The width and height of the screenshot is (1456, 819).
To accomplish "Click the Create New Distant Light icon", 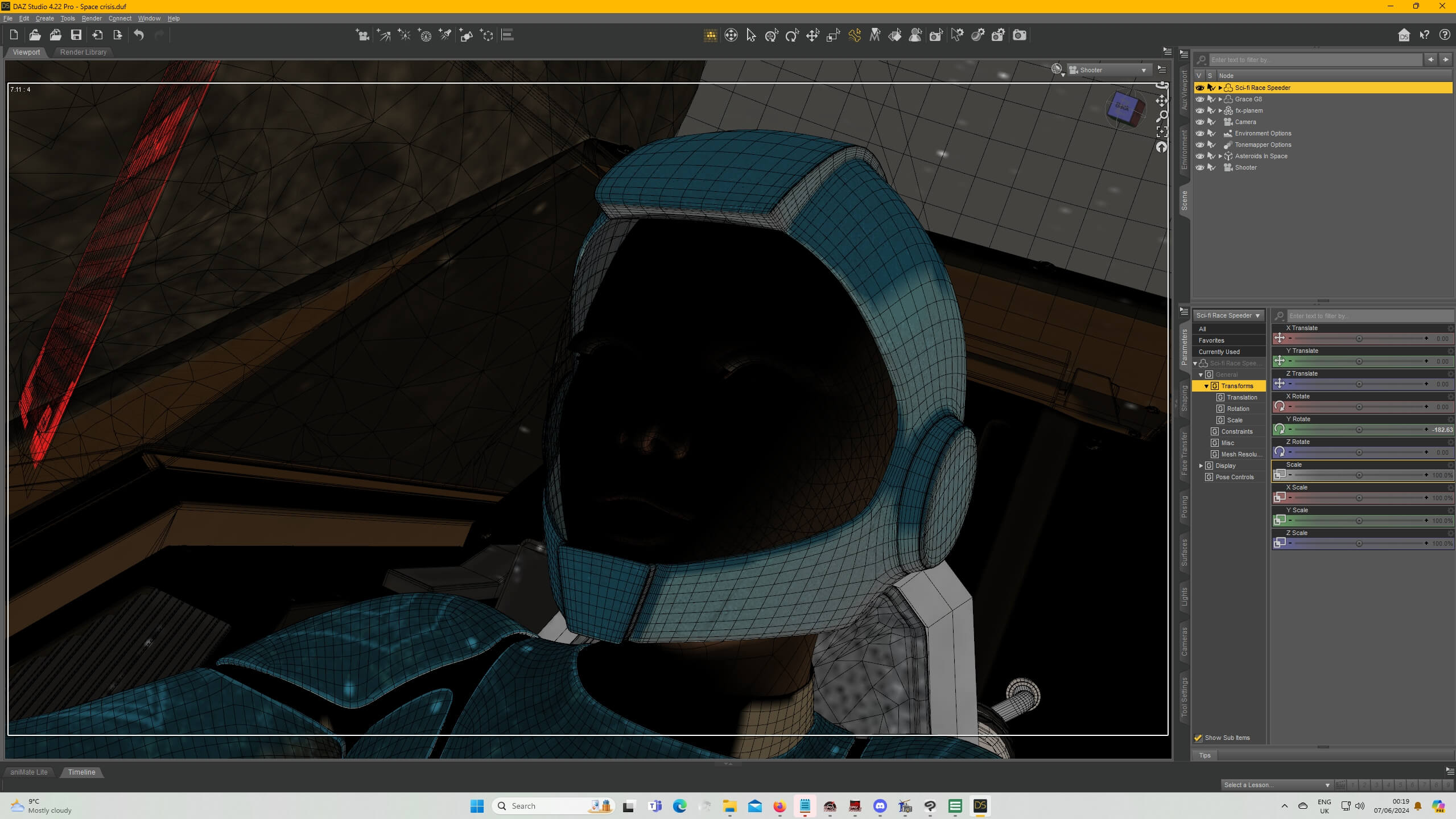I will tap(383, 35).
